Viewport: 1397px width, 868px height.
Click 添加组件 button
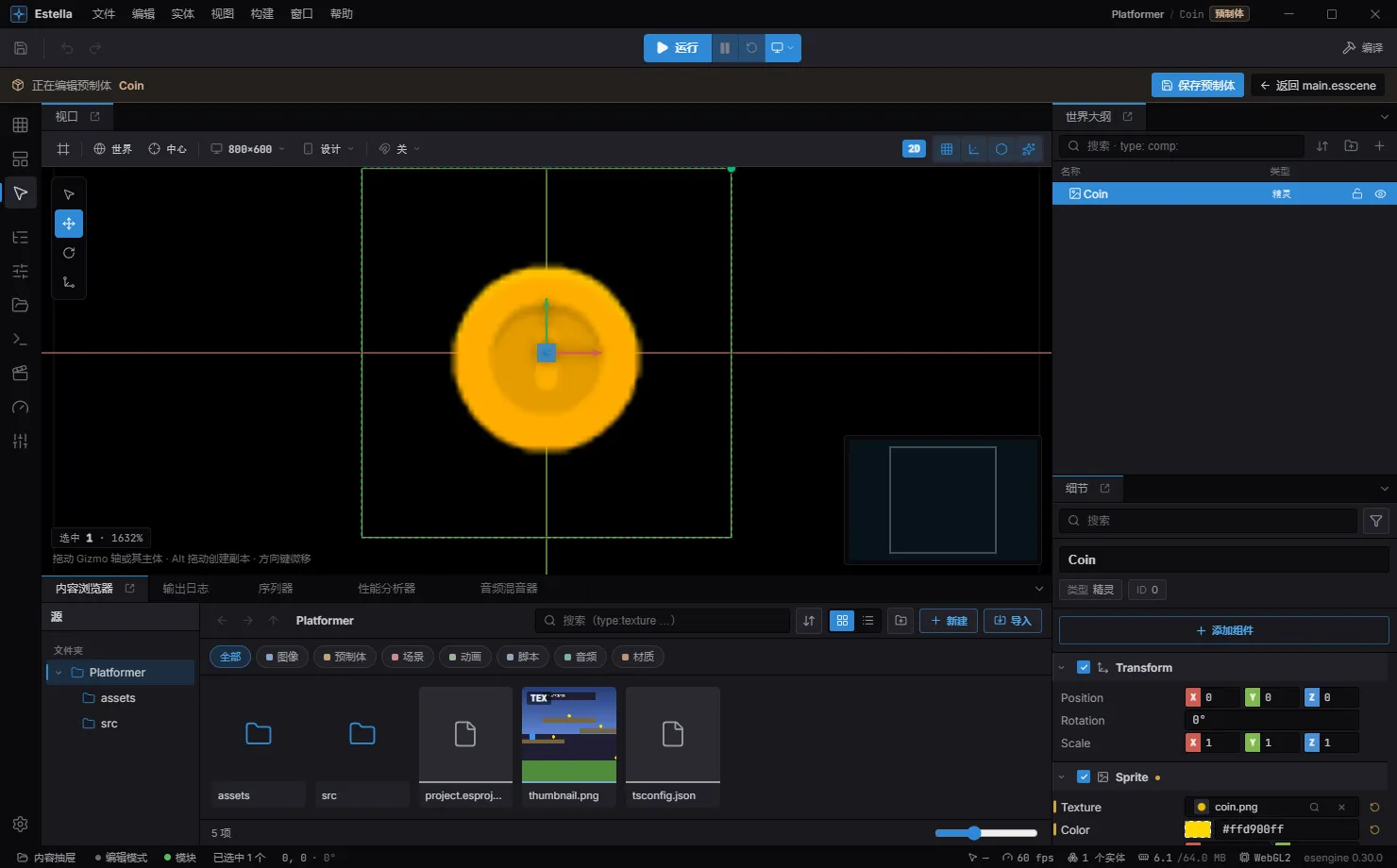point(1224,630)
